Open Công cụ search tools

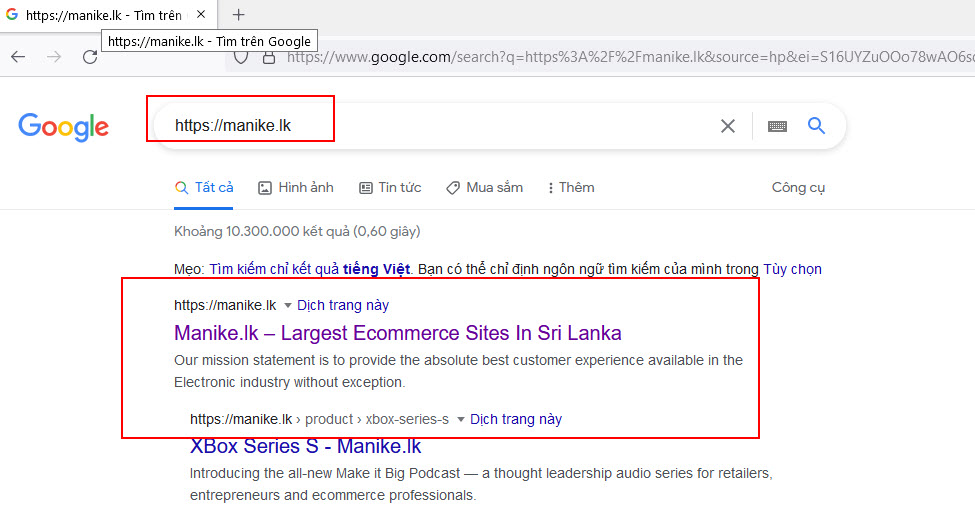[798, 188]
